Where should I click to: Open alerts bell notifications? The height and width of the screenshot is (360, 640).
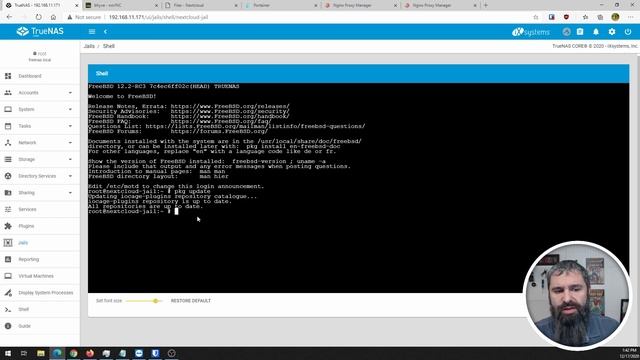(x=596, y=31)
